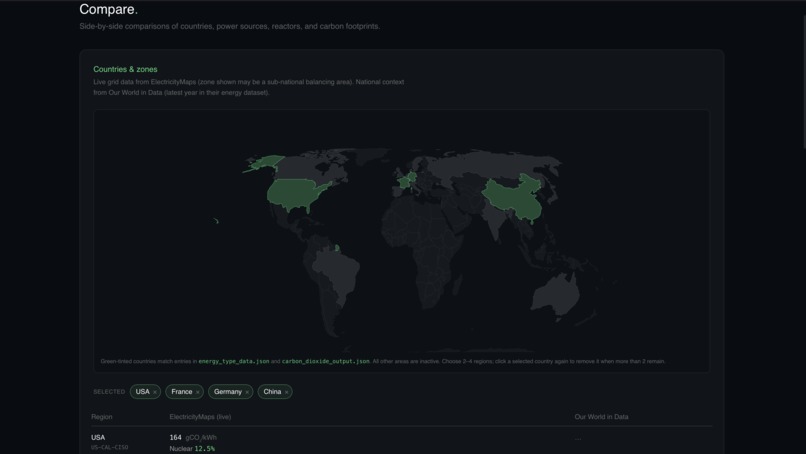Select the USA chip label
This screenshot has height=454, width=806.
(142, 392)
